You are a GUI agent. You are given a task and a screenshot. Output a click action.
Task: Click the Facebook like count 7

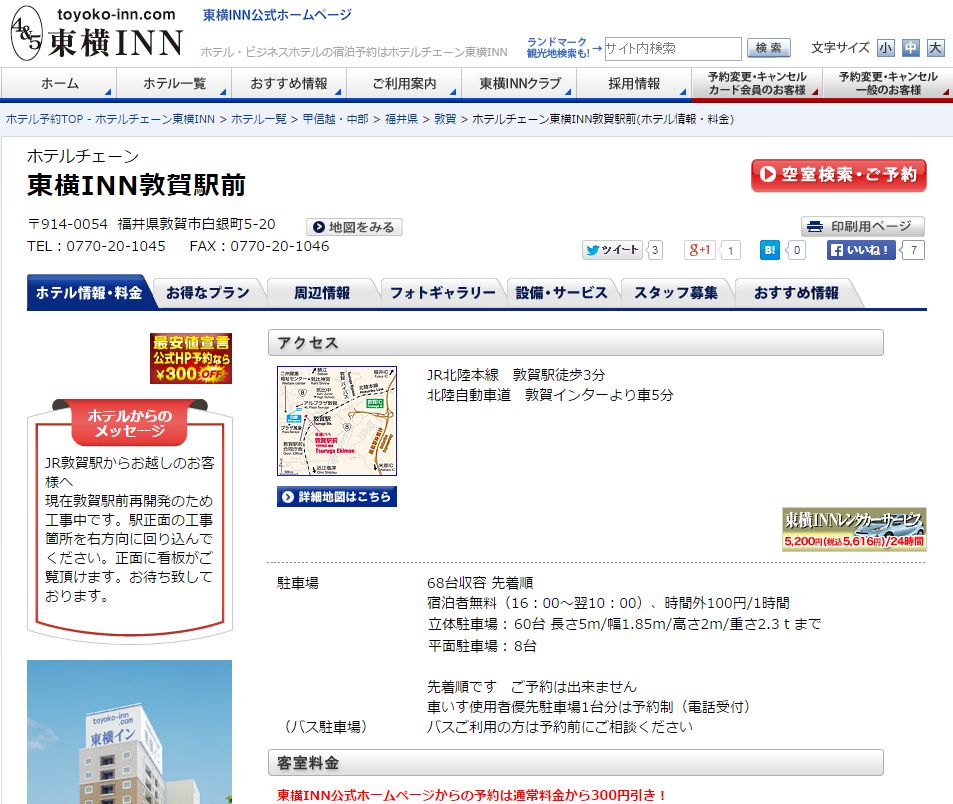[x=913, y=250]
